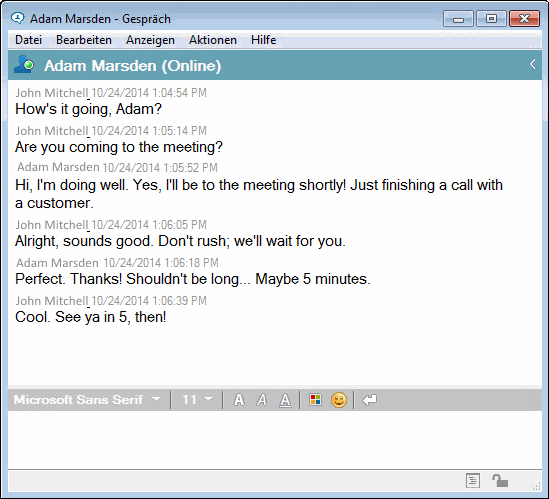Screen dimensions: 549x499
Task: Click the transcript page icon in status bar
Action: (473, 480)
